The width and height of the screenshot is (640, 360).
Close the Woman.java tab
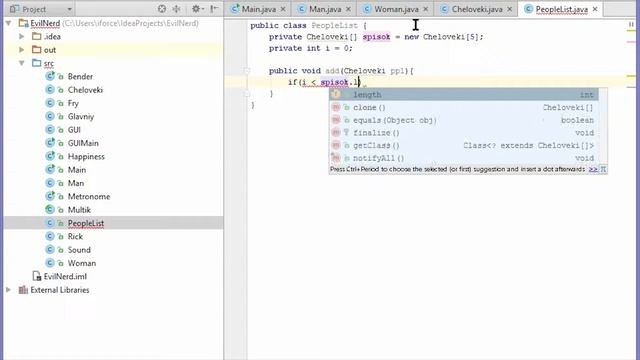pos(426,9)
